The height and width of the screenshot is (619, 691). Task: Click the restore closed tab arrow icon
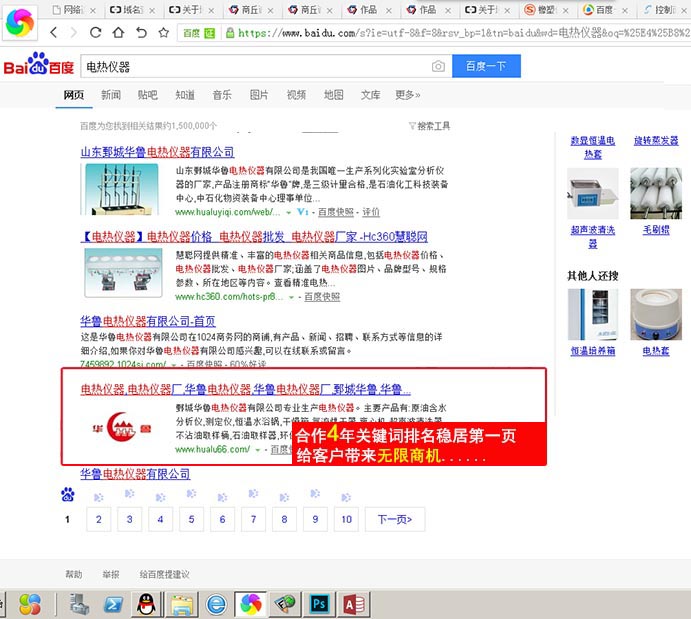(x=141, y=32)
